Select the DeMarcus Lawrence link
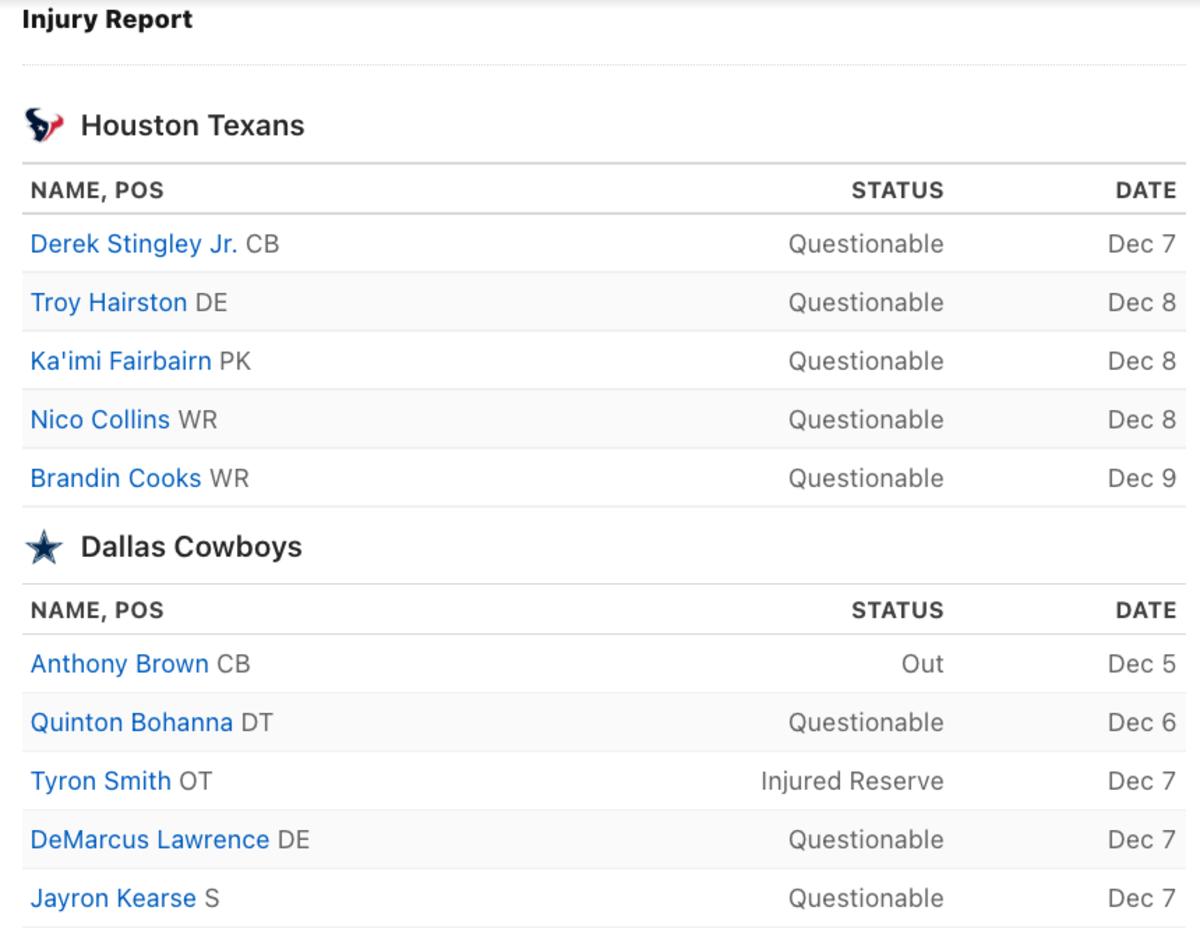Screen dimensions: 1200x939 pyautogui.click(x=149, y=840)
